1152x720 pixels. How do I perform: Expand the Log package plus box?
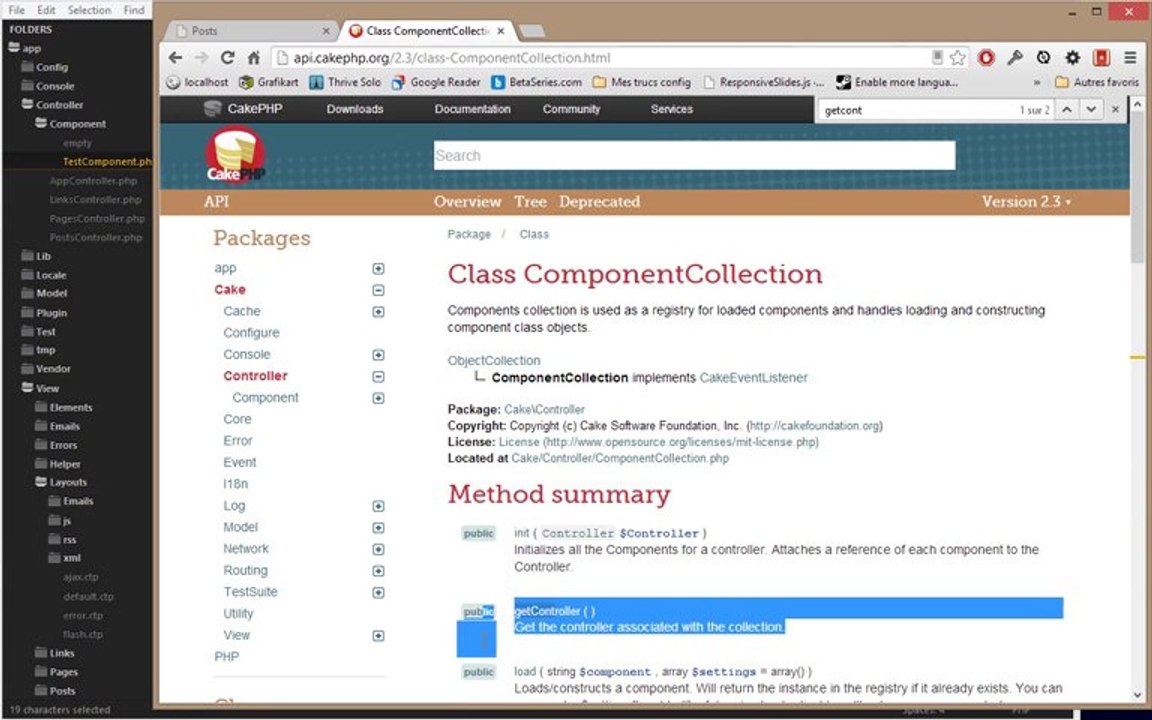(x=378, y=506)
